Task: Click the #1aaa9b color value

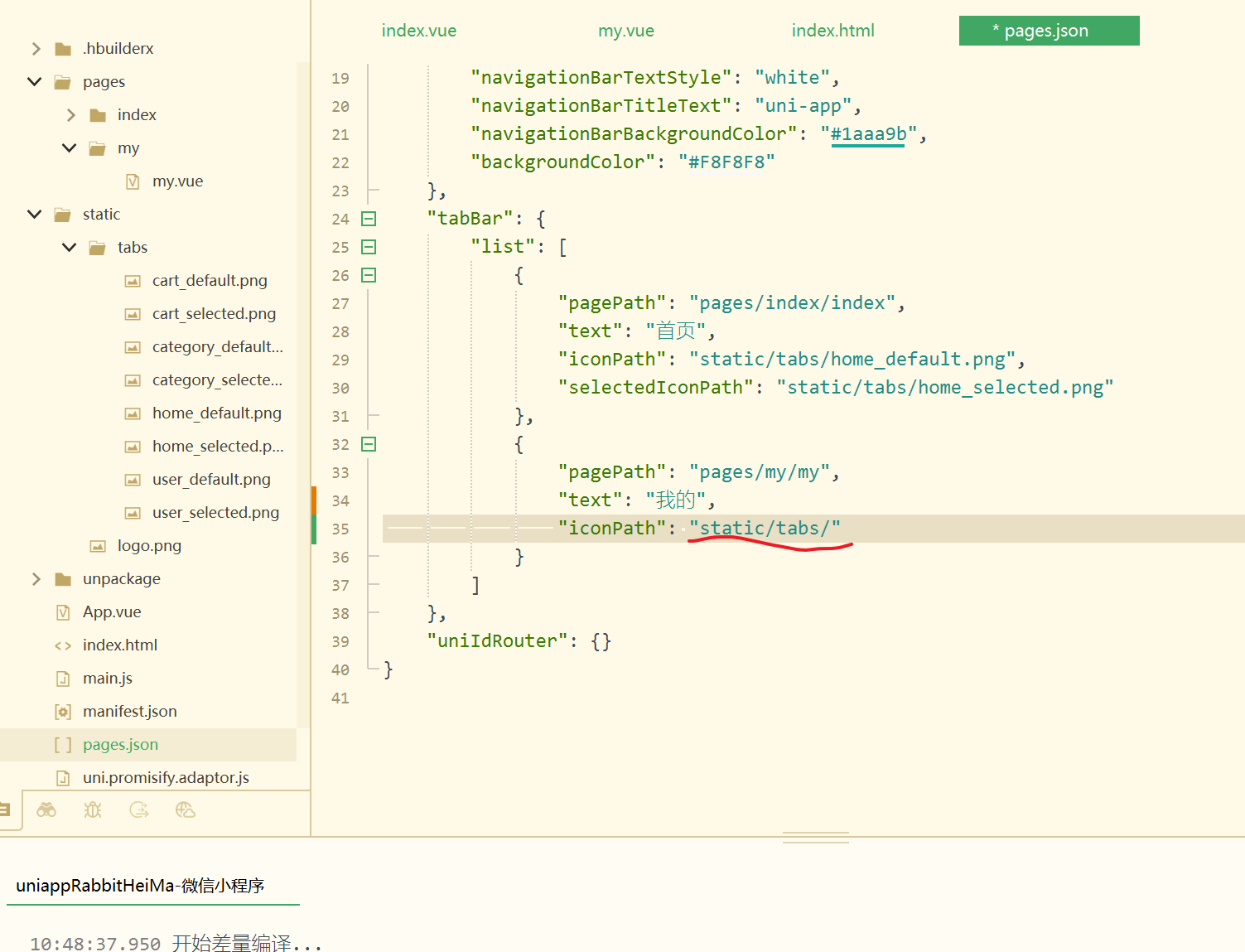Action: coord(868,134)
